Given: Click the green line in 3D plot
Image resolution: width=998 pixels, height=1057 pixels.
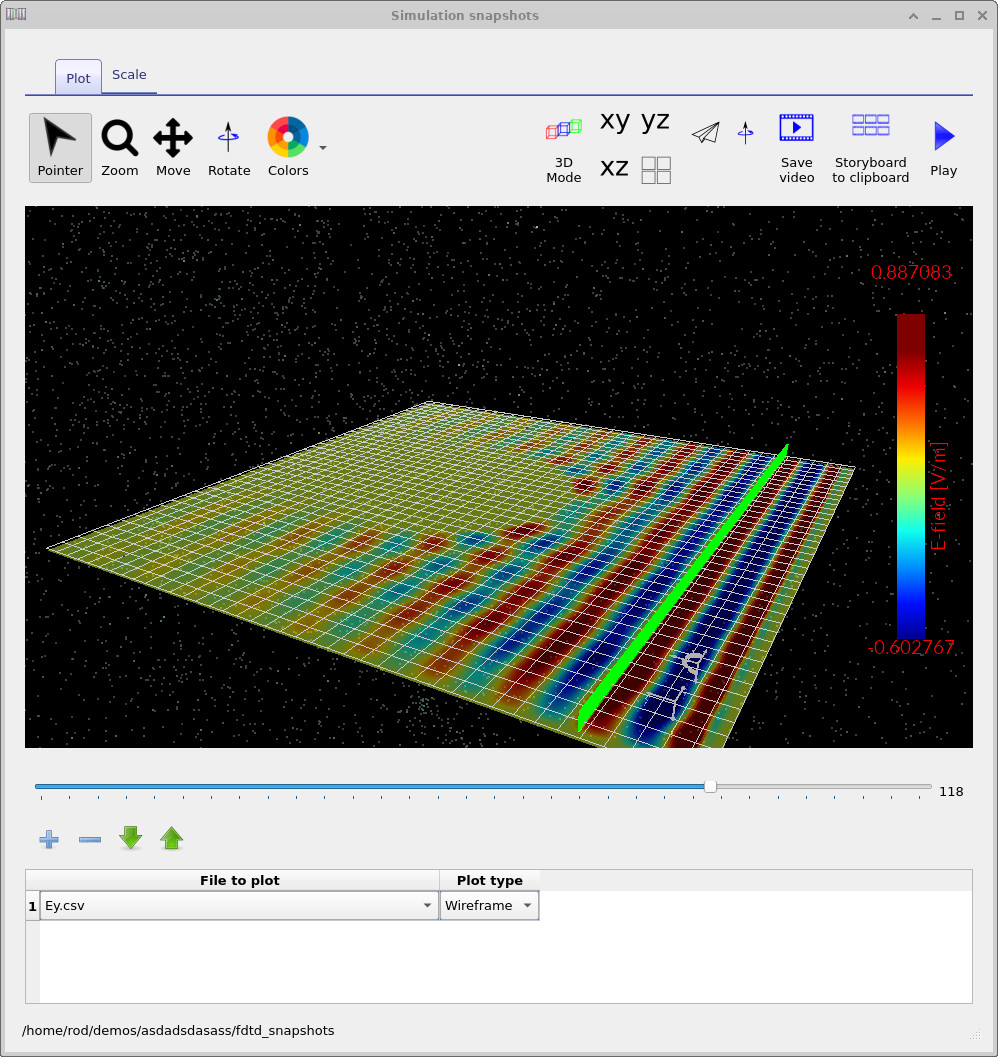Looking at the screenshot, I should [x=683, y=587].
